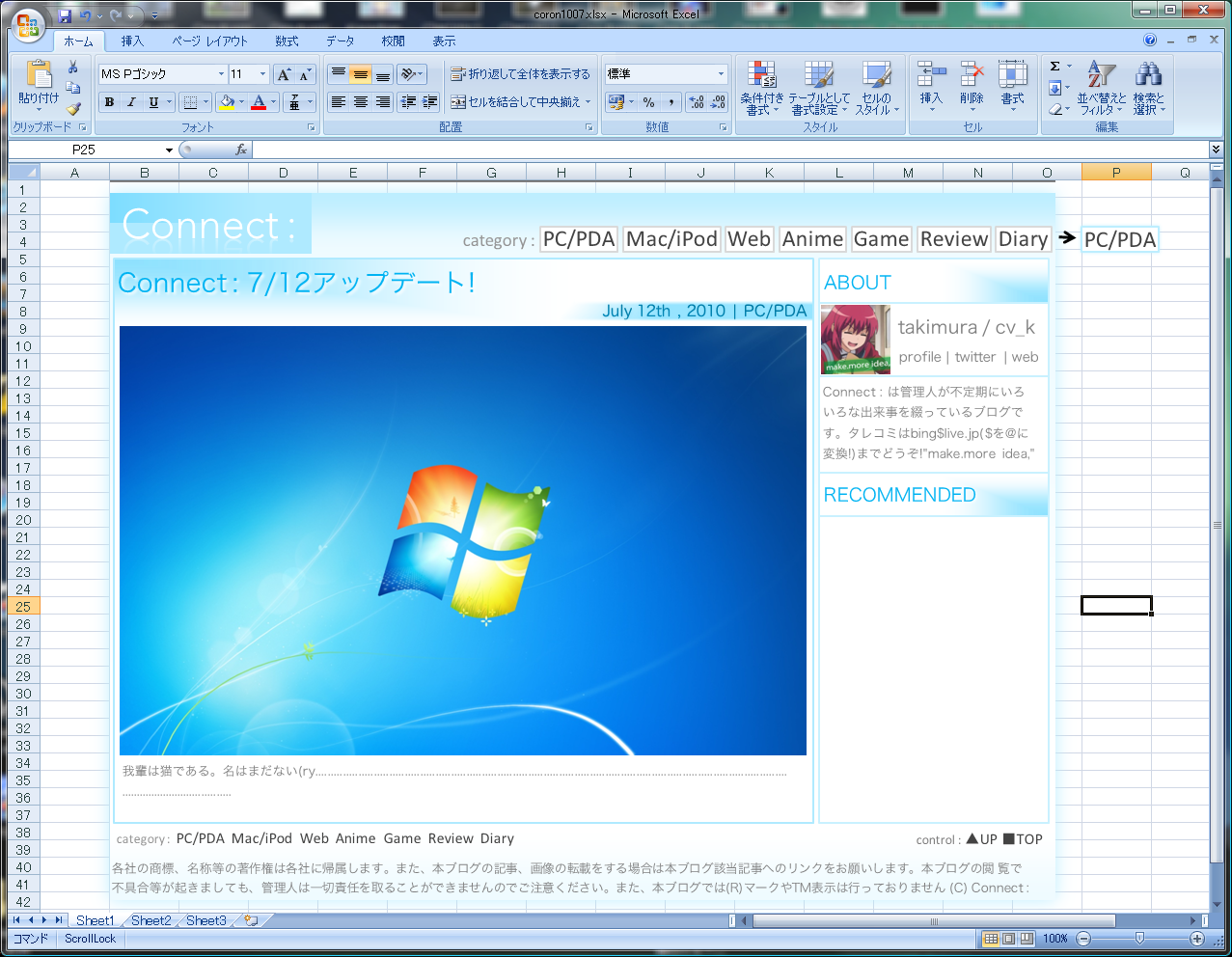Click the cell borders icon

tap(191, 102)
